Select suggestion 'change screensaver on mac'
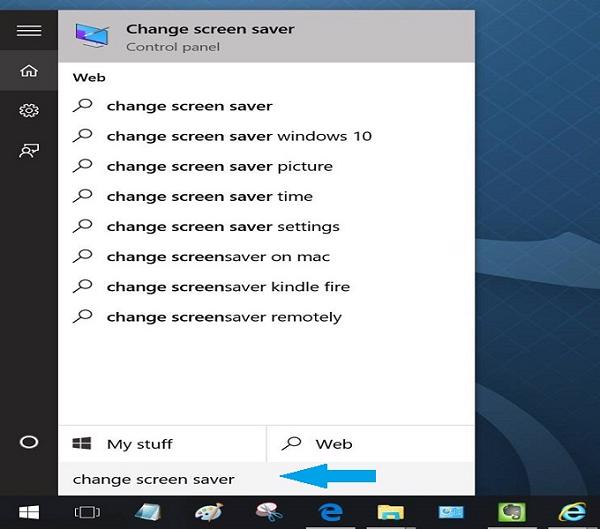The image size is (600, 529). [x=266, y=257]
